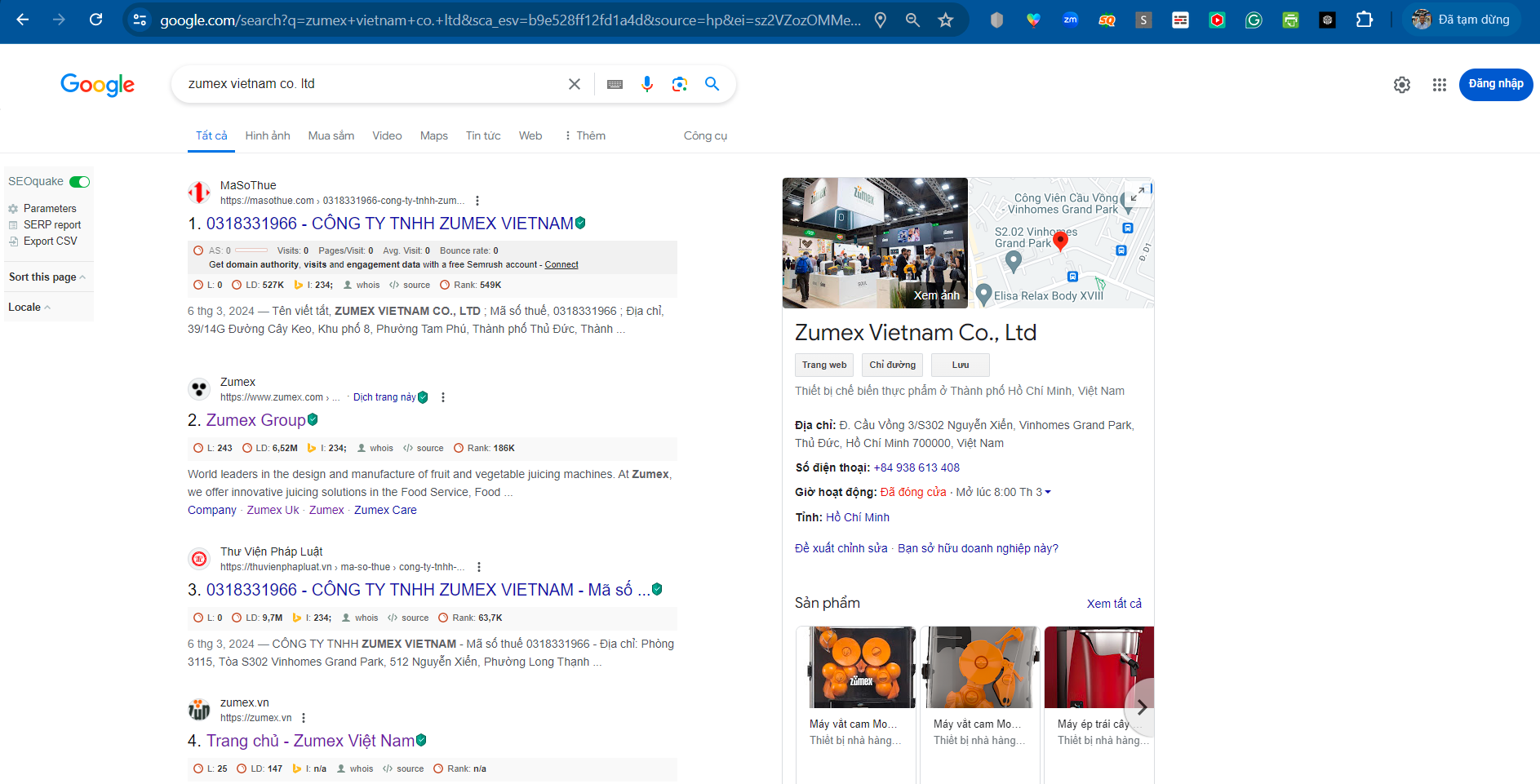Open the Zumex Uk sitelink
Screen dimensions: 1540x784
click(x=273, y=510)
